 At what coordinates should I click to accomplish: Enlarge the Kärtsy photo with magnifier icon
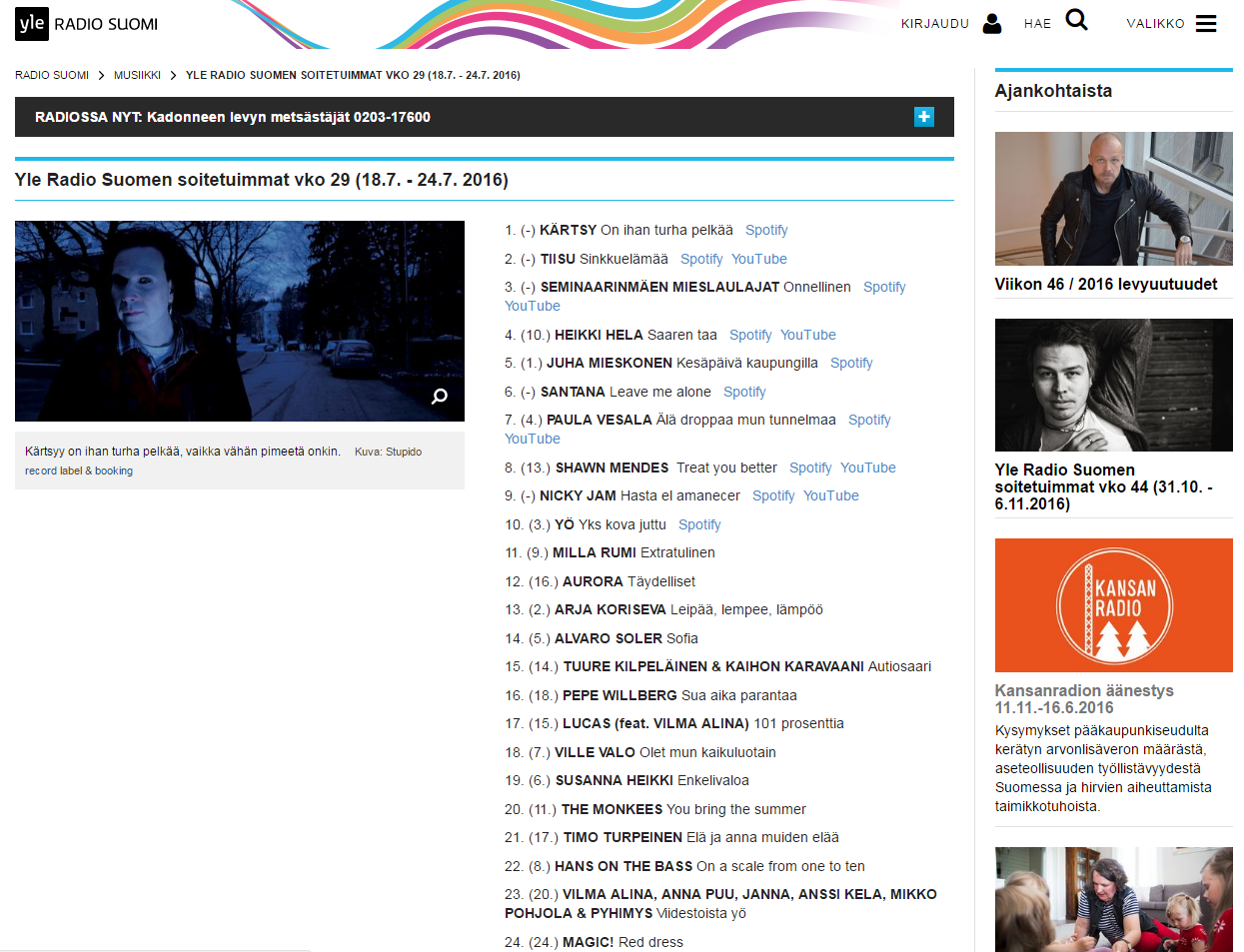(439, 397)
